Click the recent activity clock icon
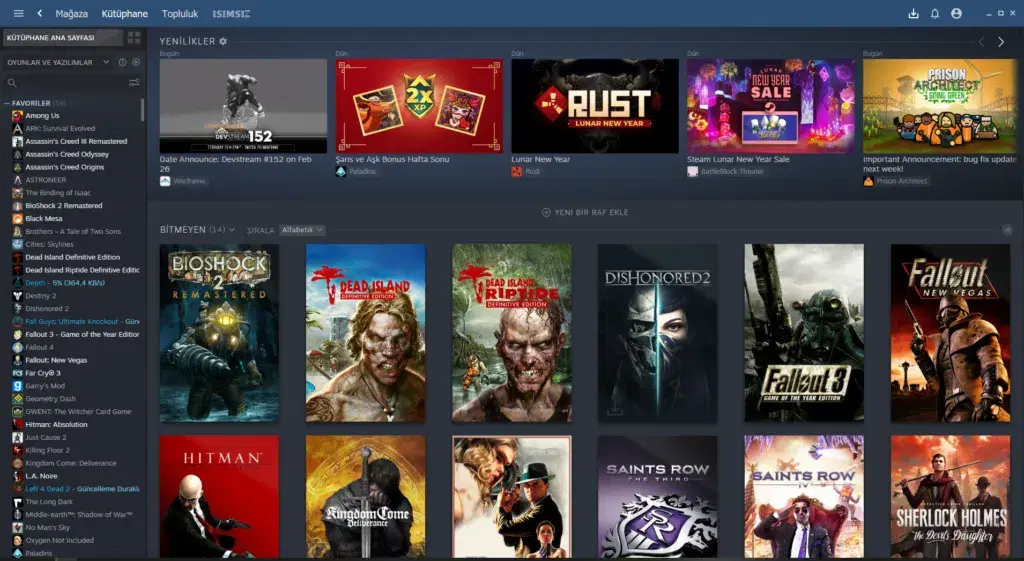Viewport: 1024px width, 561px height. 122,62
